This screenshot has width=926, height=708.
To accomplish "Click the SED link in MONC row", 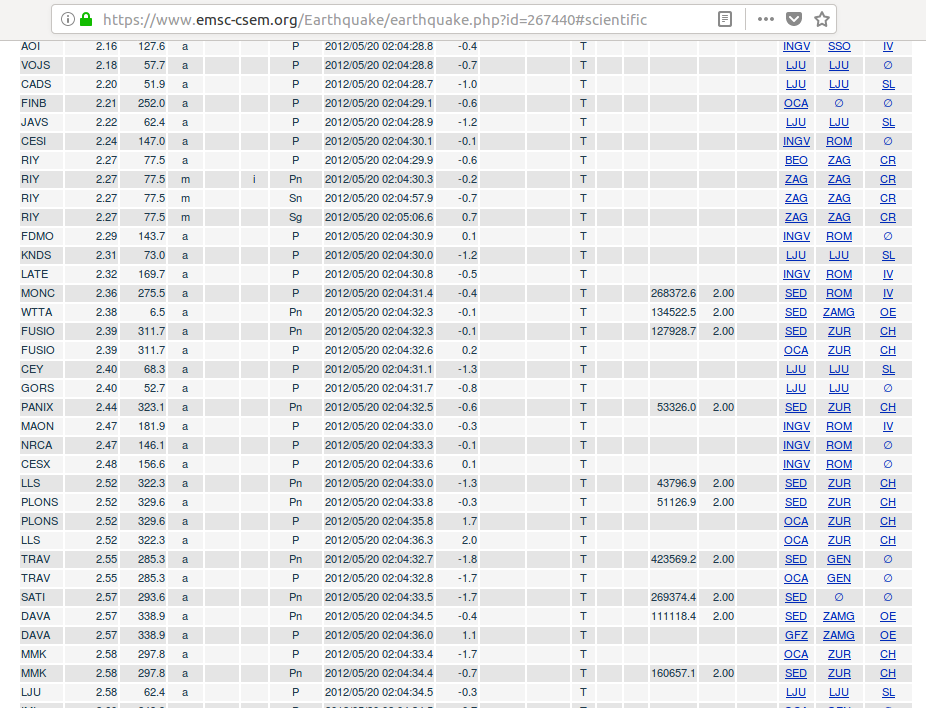I will 796,293.
